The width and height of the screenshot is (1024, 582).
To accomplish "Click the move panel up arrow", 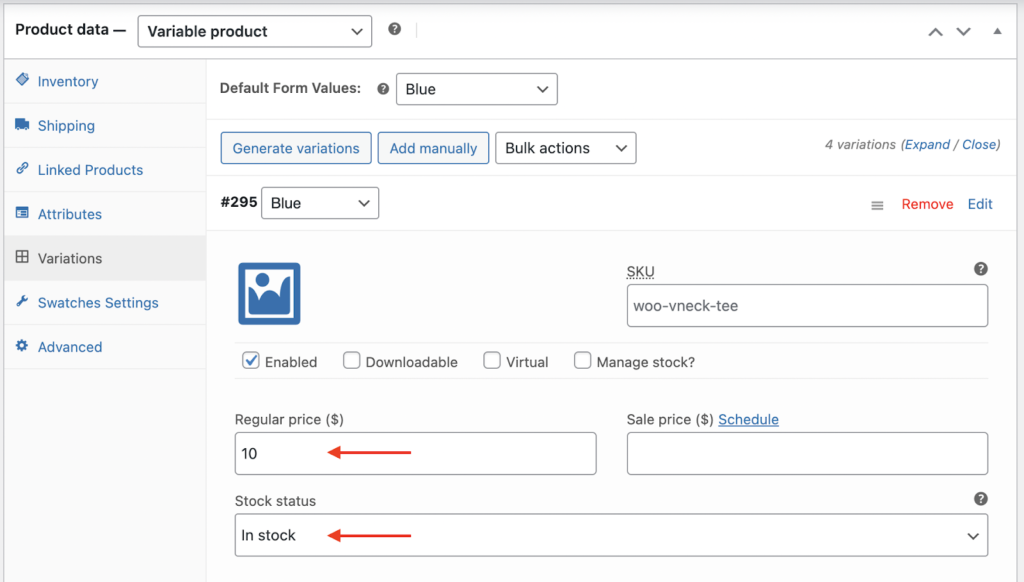I will click(x=935, y=32).
